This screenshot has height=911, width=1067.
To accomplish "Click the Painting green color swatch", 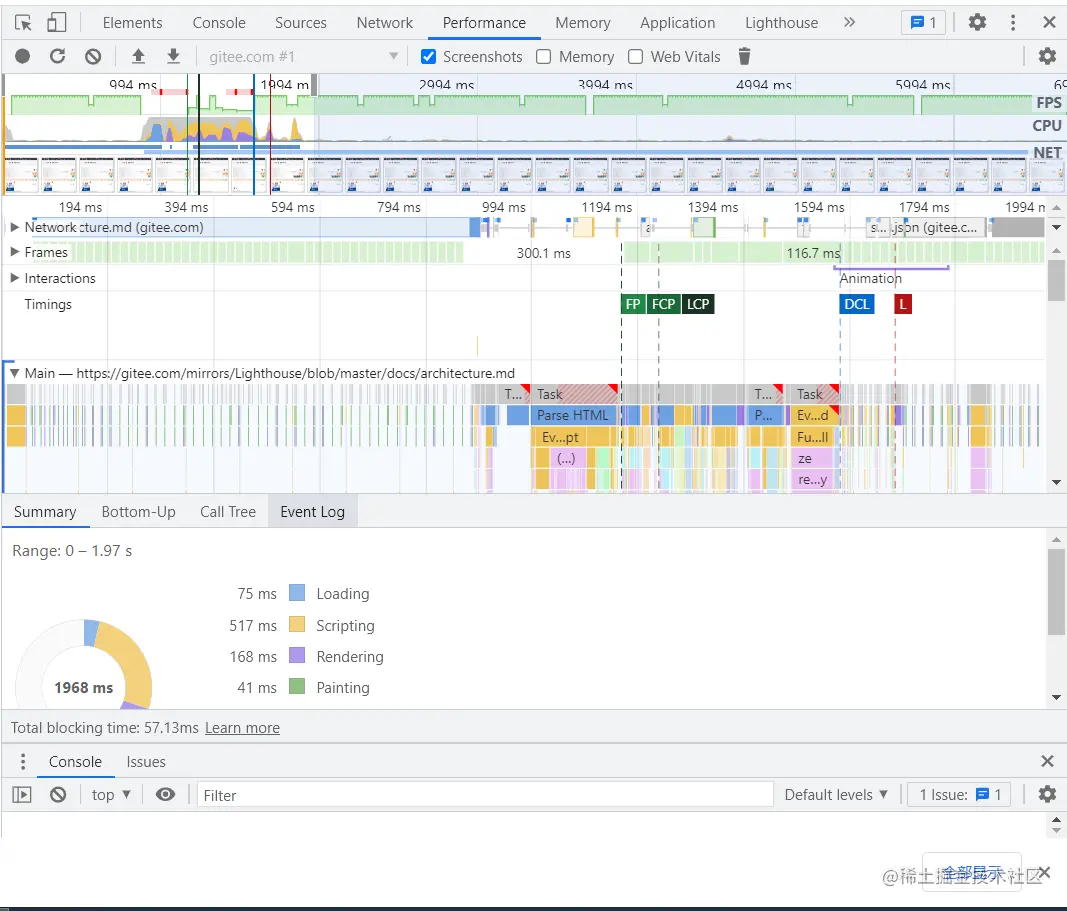I will click(x=297, y=686).
